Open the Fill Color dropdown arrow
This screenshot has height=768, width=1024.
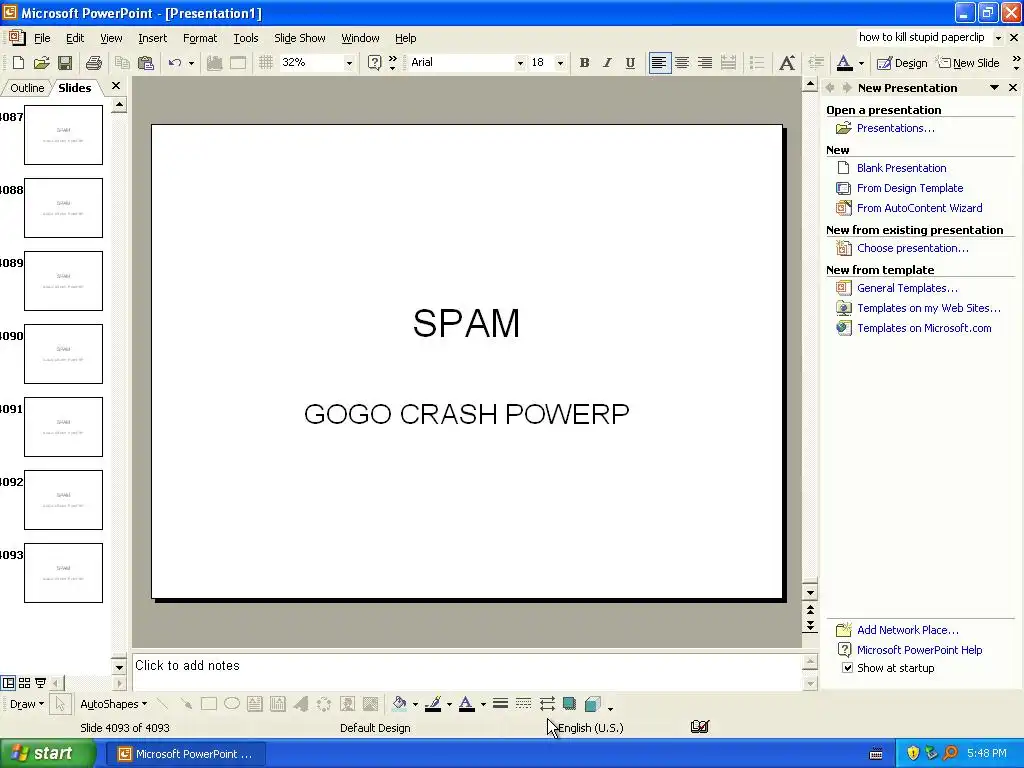pos(415,705)
